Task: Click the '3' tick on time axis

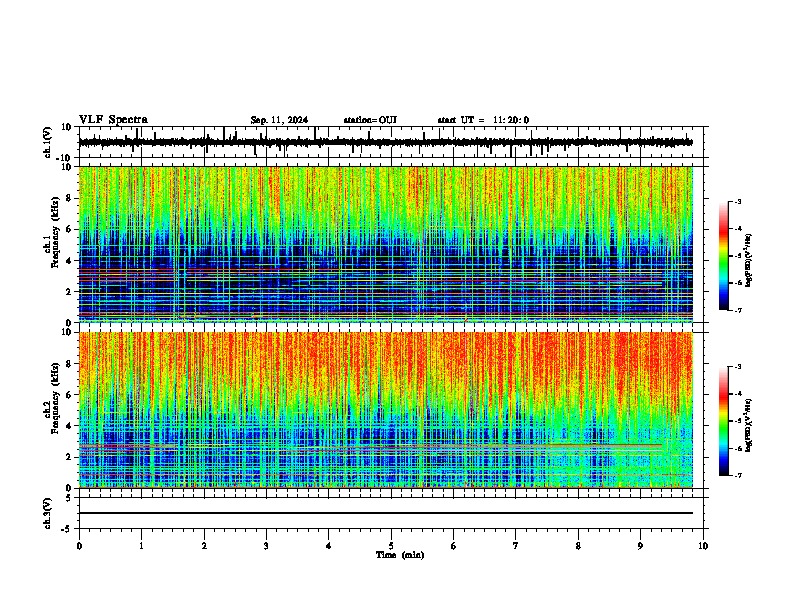Action: [x=266, y=546]
